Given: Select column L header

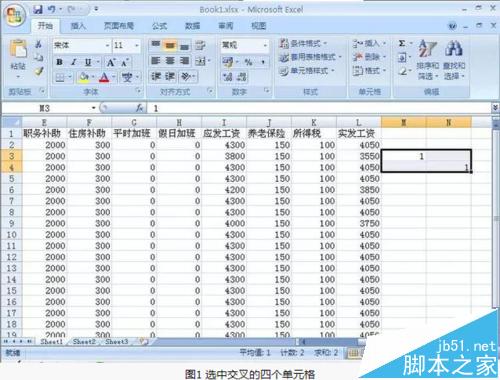Looking at the screenshot, I should tap(359, 122).
